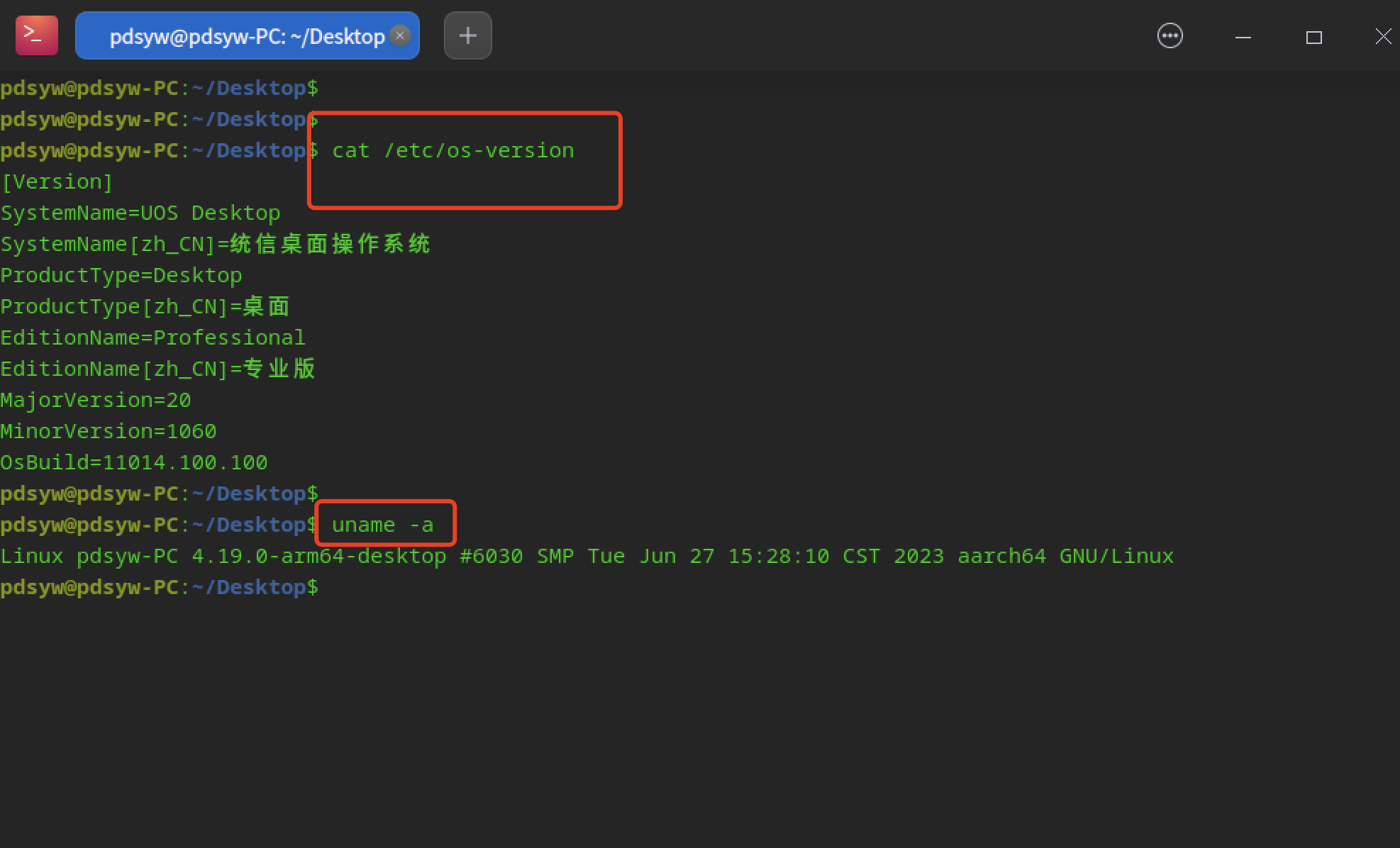This screenshot has height=848, width=1400.
Task: Add a new terminal tab
Action: pyautogui.click(x=467, y=35)
